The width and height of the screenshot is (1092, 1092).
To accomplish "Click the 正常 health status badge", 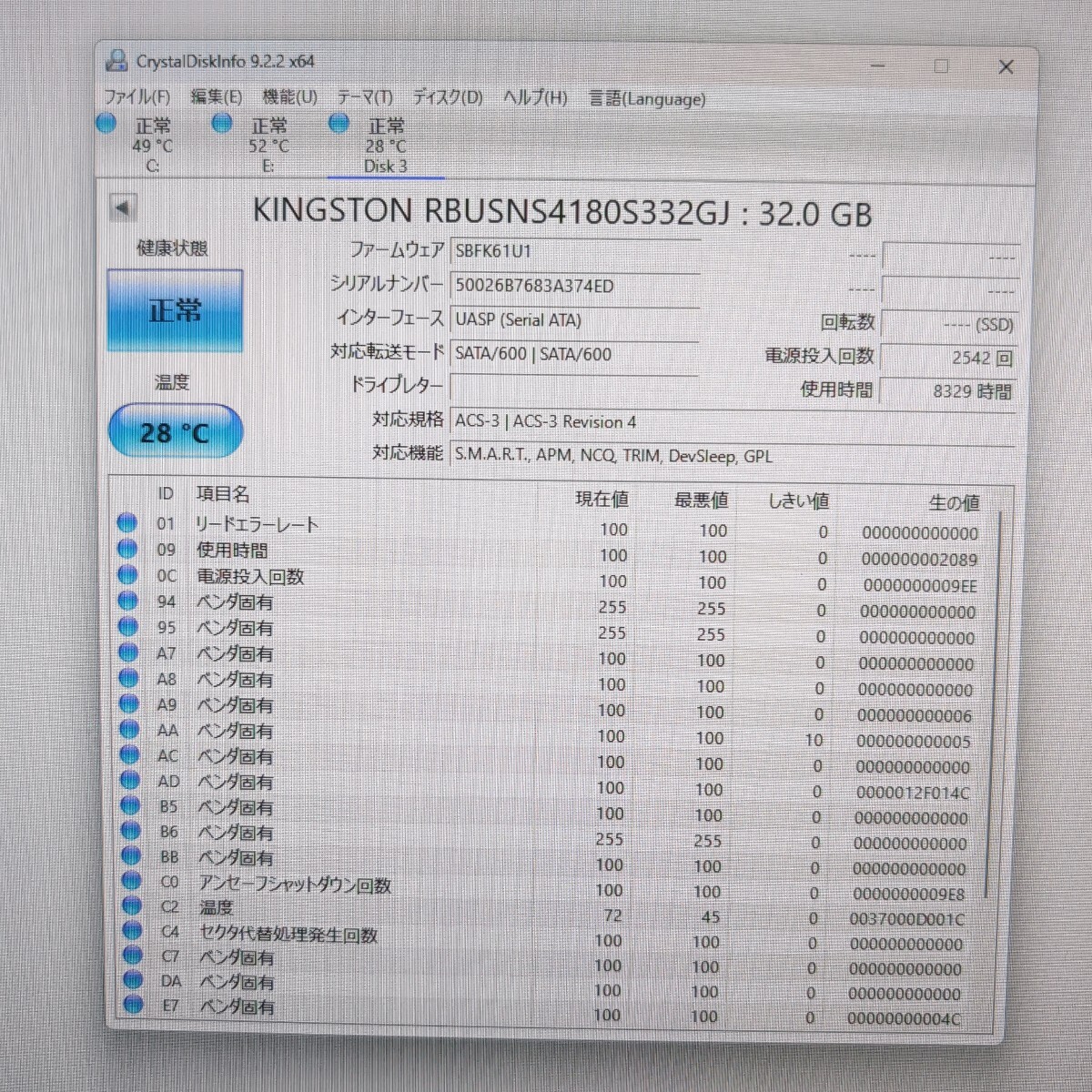I will tap(175, 309).
